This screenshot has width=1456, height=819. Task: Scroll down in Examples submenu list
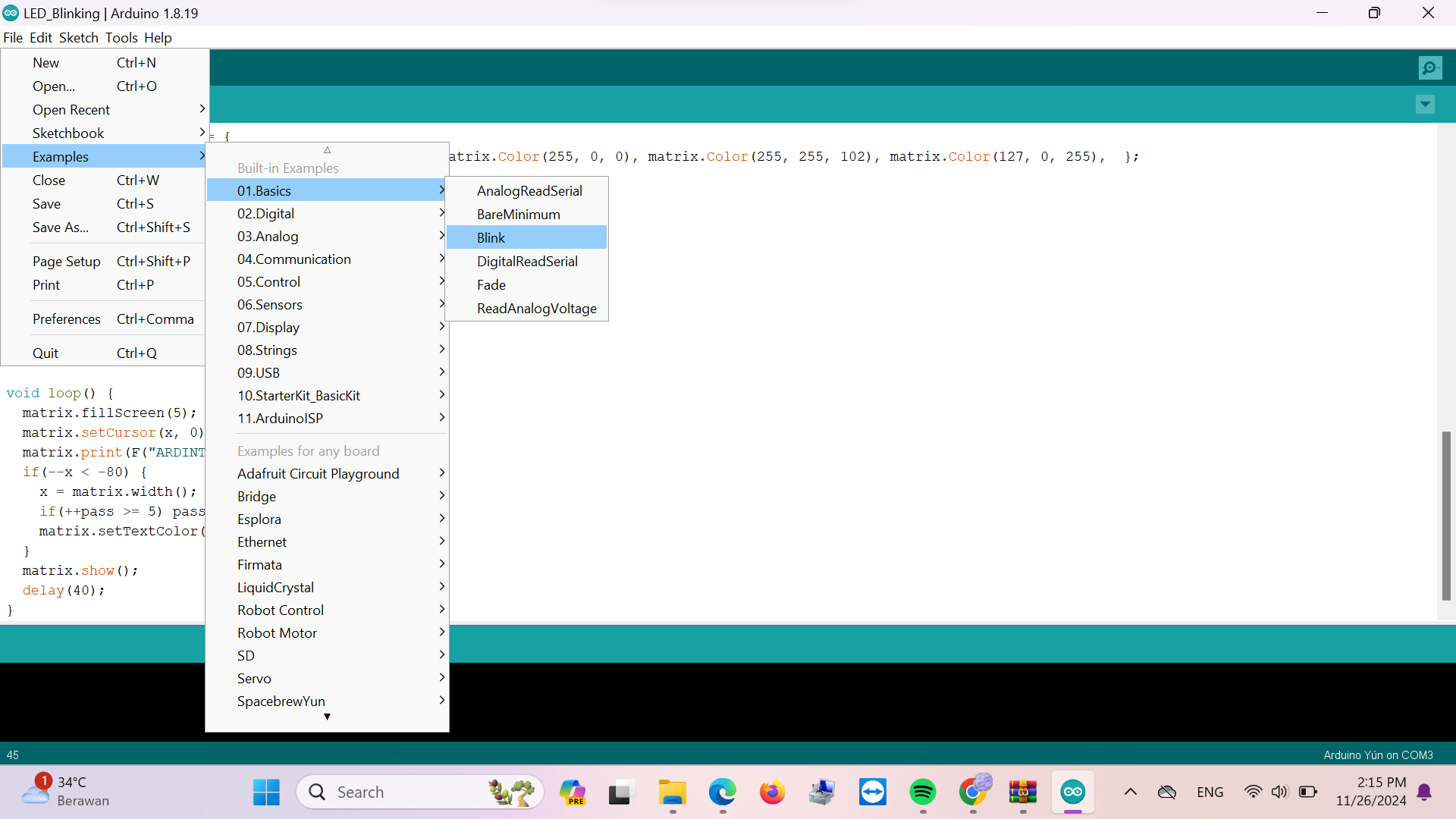tap(327, 717)
